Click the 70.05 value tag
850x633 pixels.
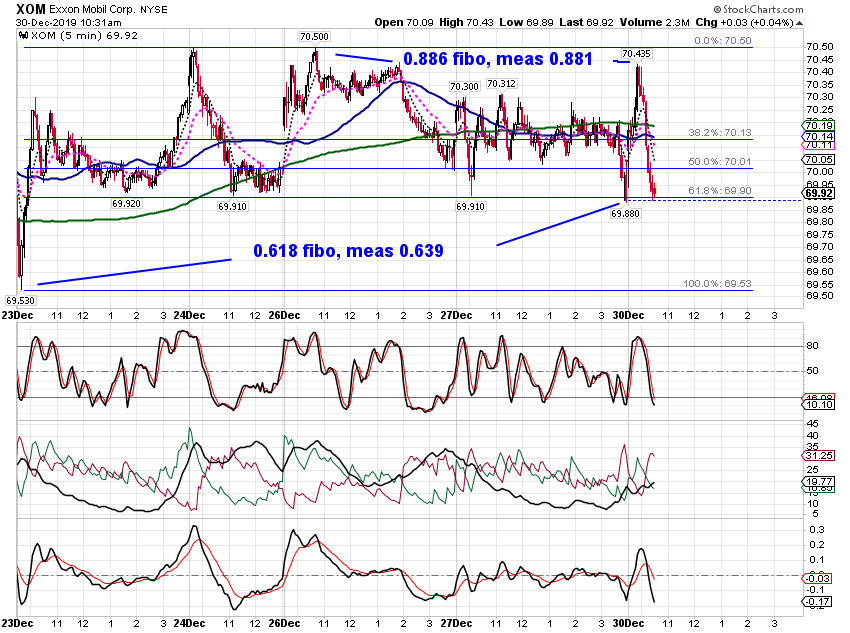click(x=819, y=159)
